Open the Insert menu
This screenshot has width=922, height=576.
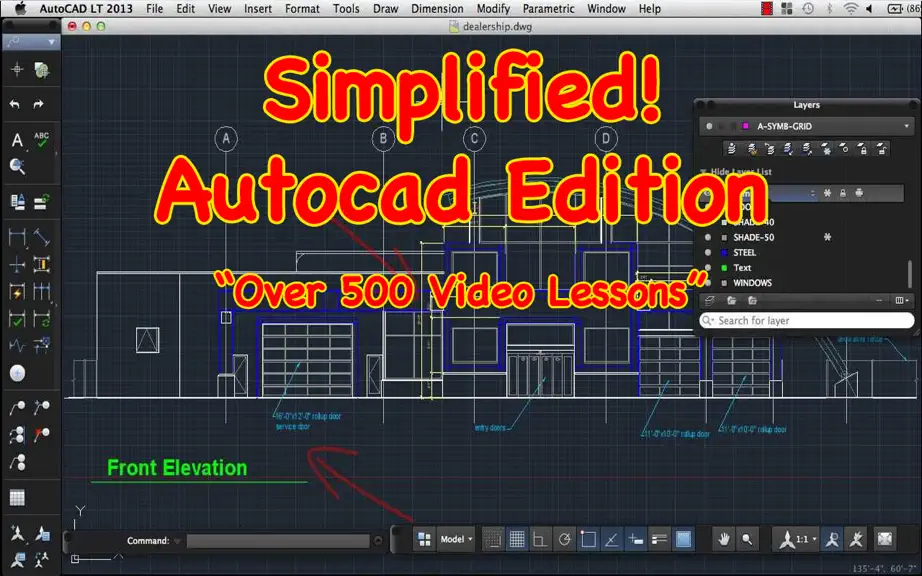(258, 9)
